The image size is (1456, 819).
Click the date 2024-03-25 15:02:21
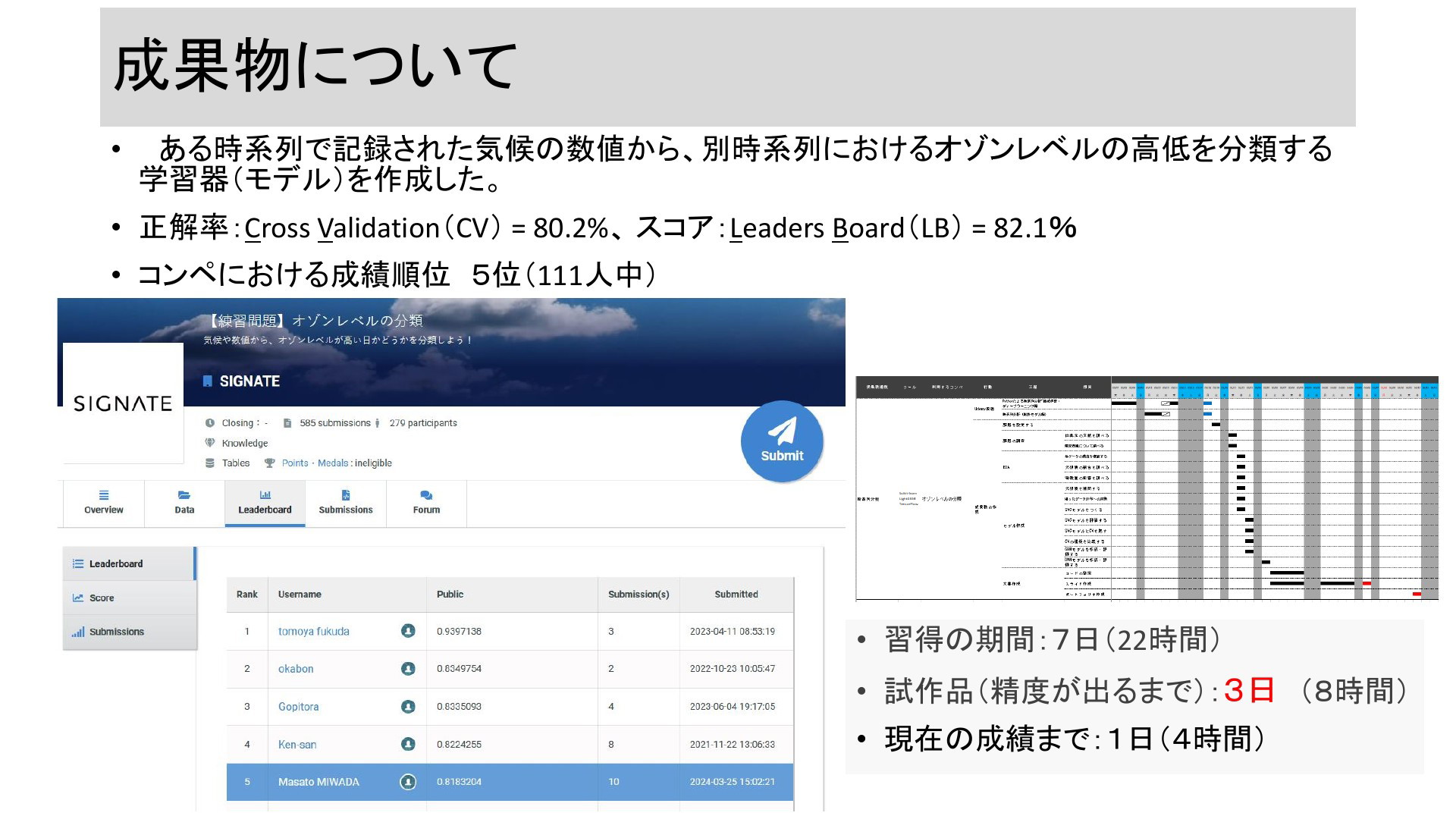[733, 782]
